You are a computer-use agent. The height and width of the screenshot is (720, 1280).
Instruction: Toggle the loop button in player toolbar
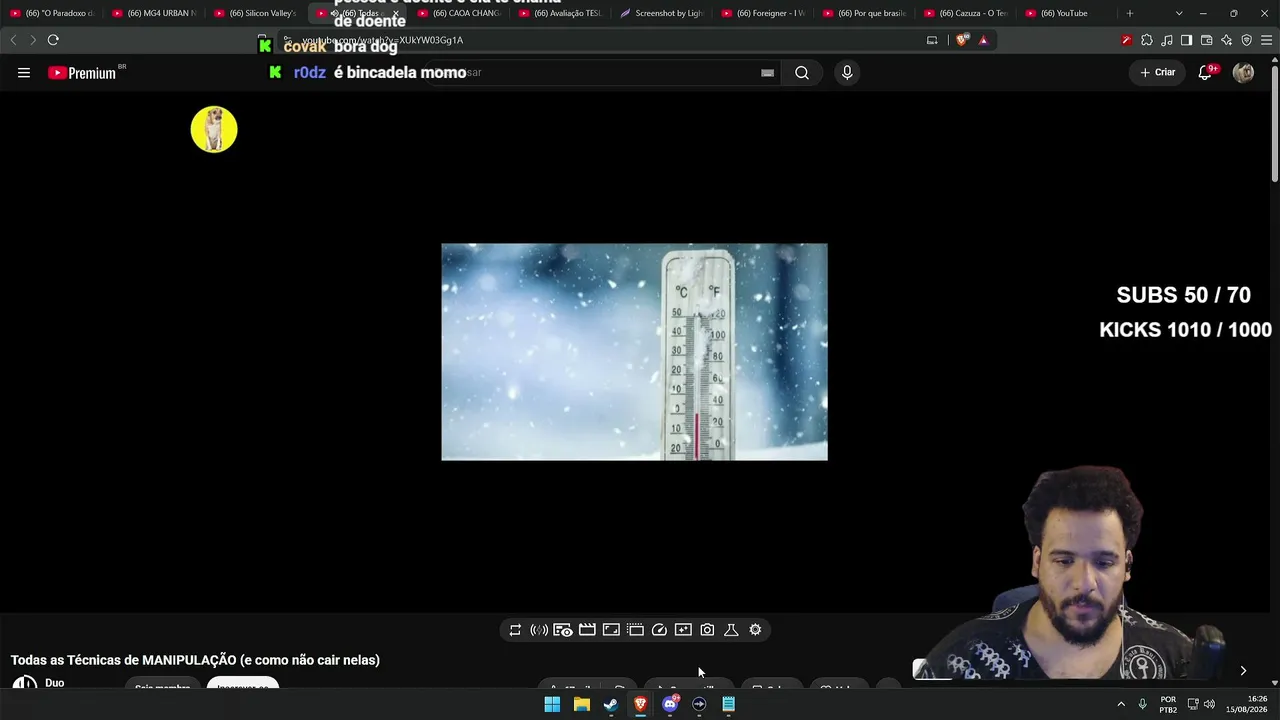[x=515, y=630]
